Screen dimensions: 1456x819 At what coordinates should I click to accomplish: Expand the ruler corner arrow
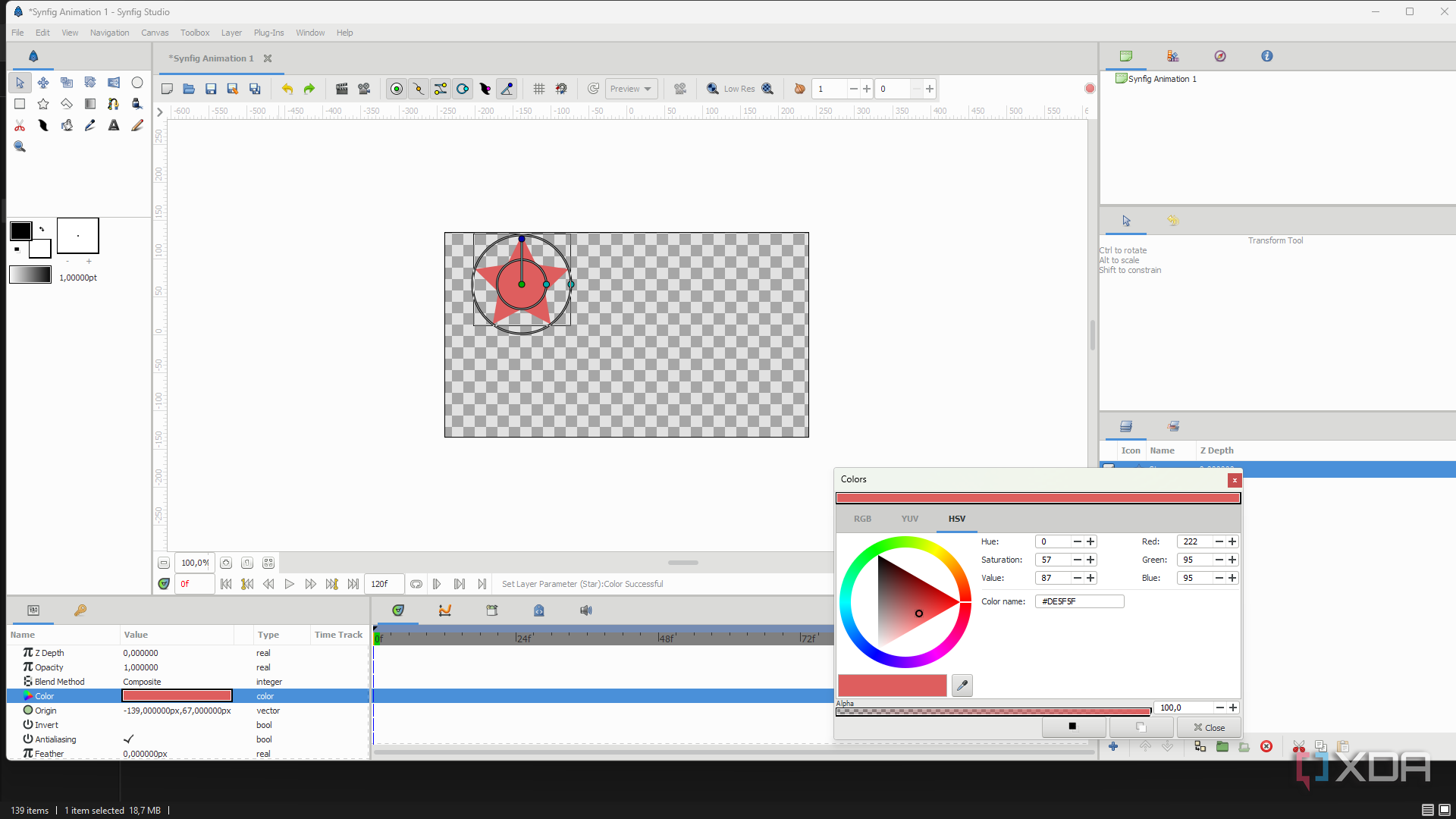coord(160,111)
